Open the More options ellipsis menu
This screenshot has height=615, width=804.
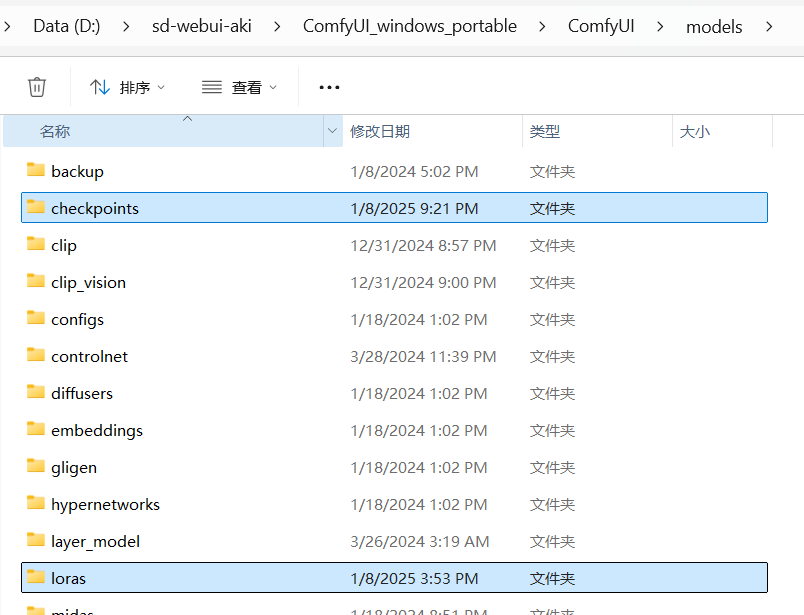coord(329,87)
